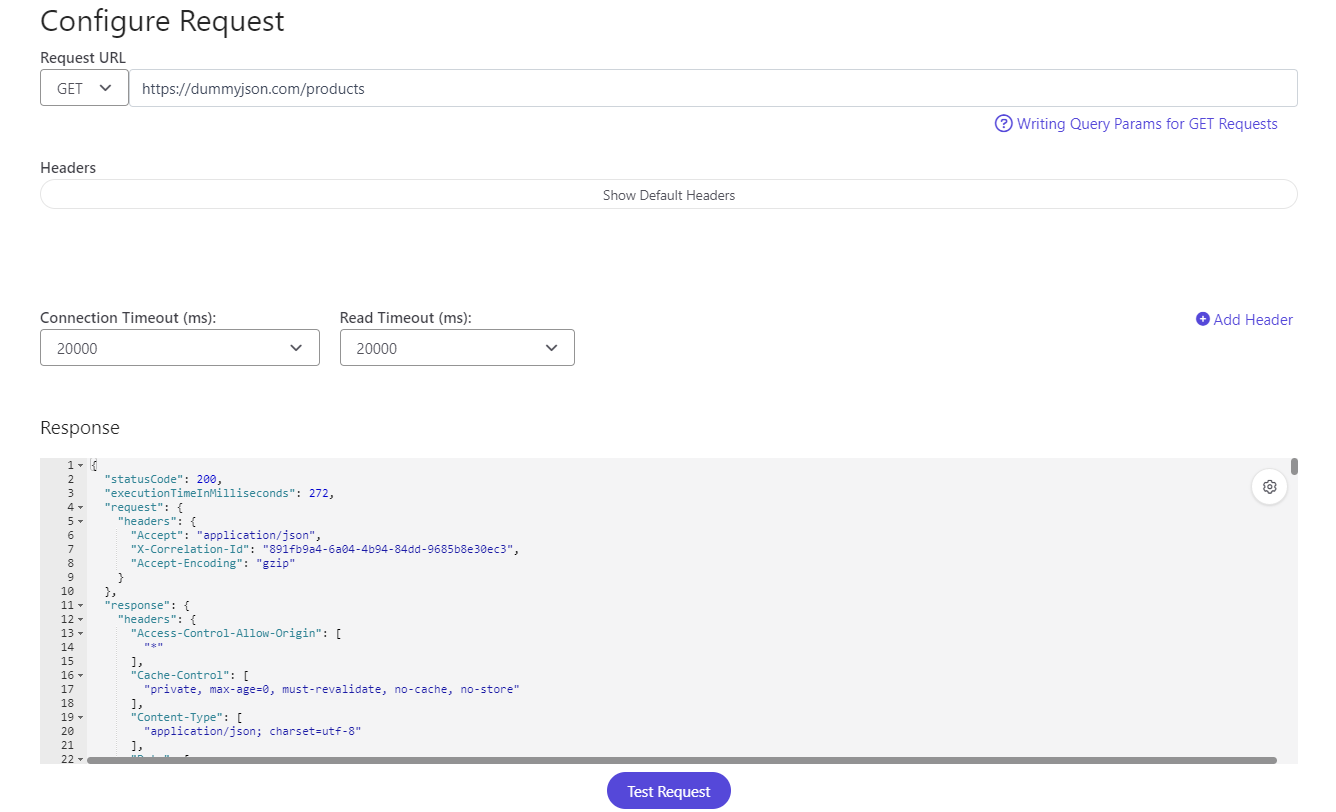Collapse Content-Type fold on line 19
Image resolution: width=1336 pixels, height=812 pixels.
80,717
